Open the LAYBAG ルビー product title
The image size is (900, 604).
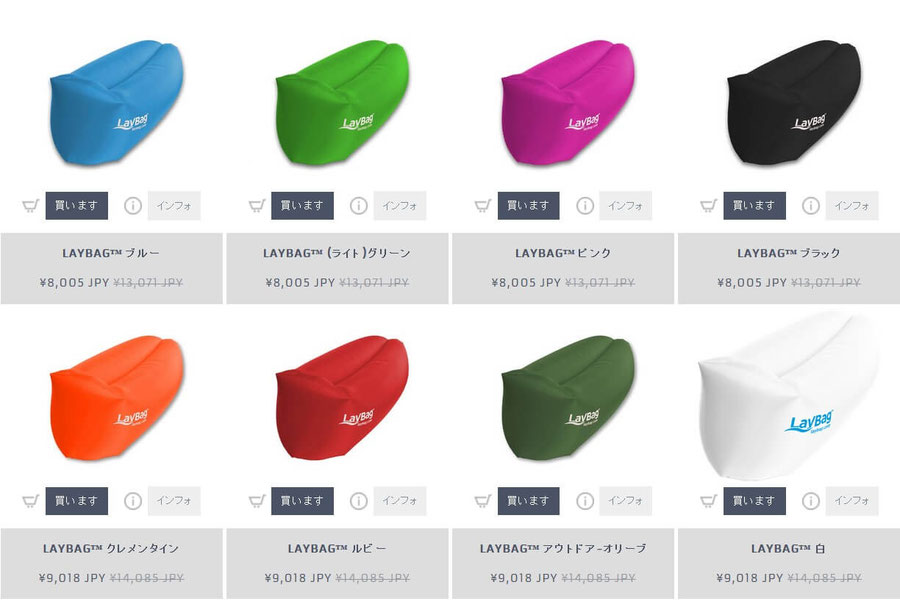[x=337, y=549]
